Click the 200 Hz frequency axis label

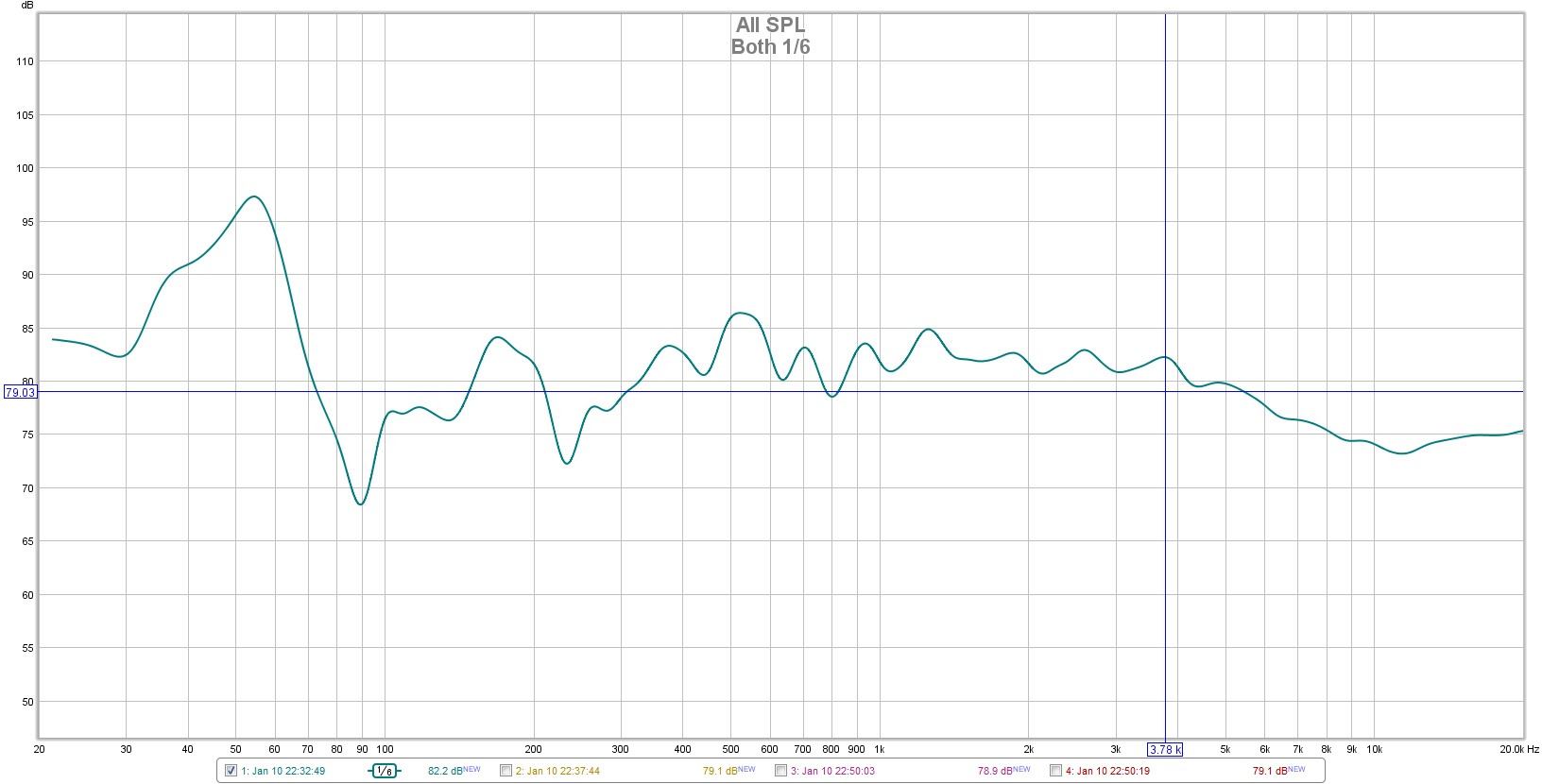point(533,749)
